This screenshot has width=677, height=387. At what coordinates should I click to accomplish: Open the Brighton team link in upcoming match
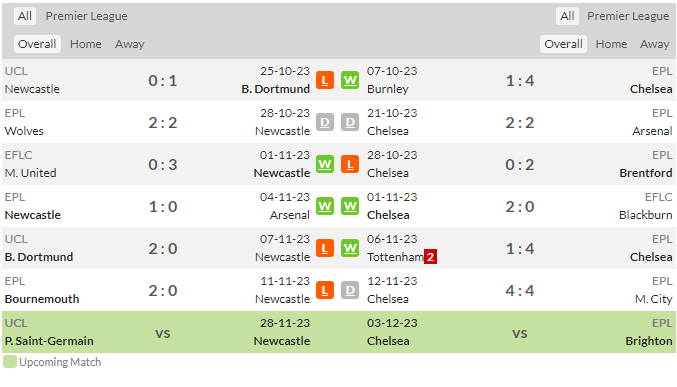pyautogui.click(x=649, y=341)
